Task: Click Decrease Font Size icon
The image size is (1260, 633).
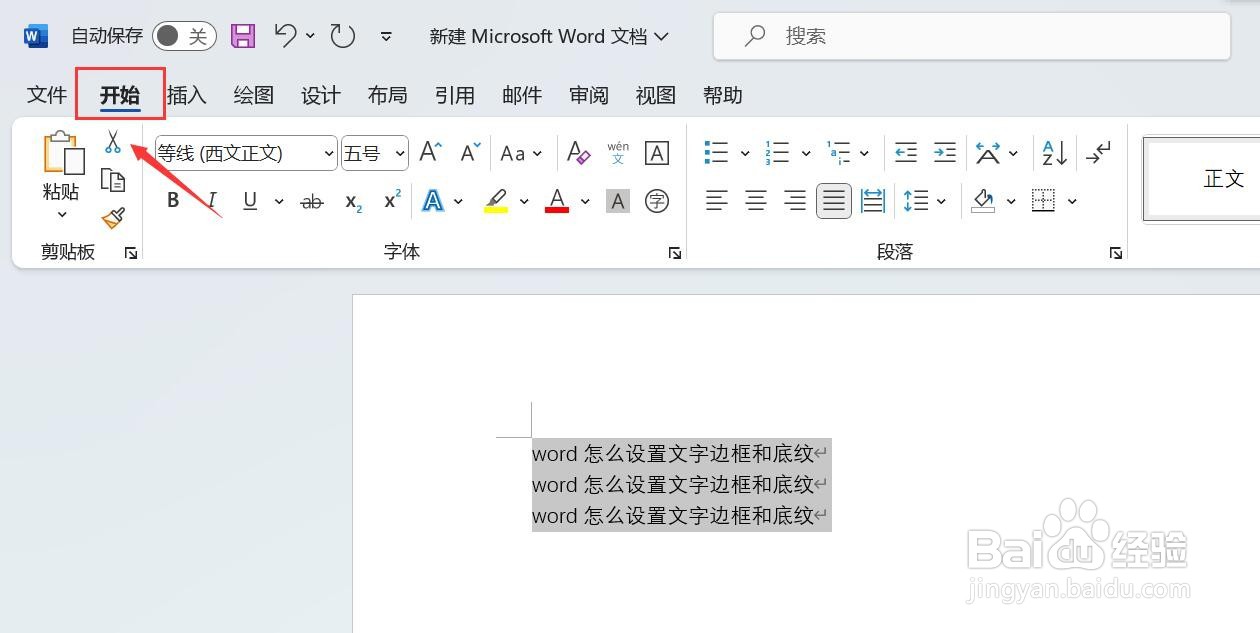Action: 470,152
